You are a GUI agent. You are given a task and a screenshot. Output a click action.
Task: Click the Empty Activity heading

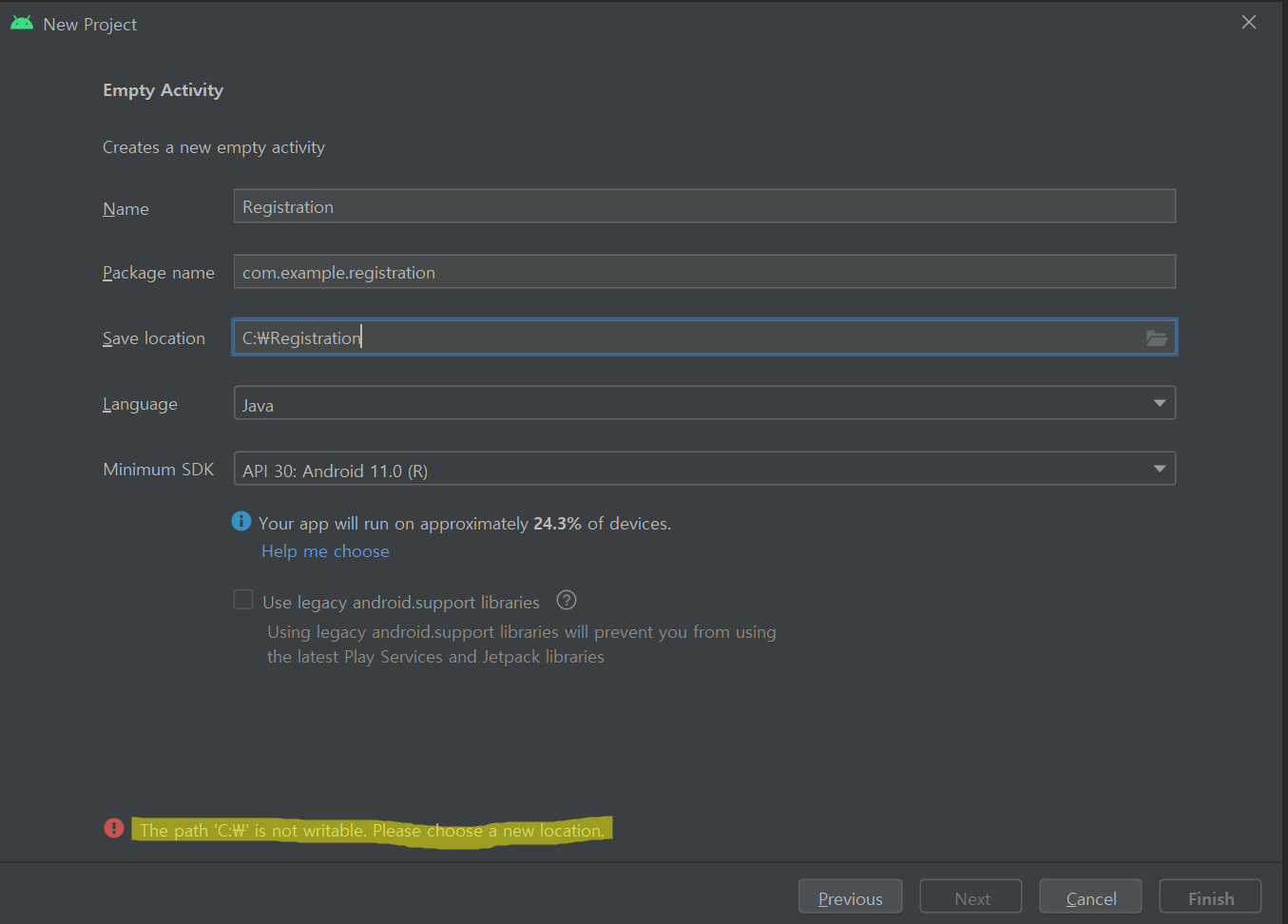[163, 90]
